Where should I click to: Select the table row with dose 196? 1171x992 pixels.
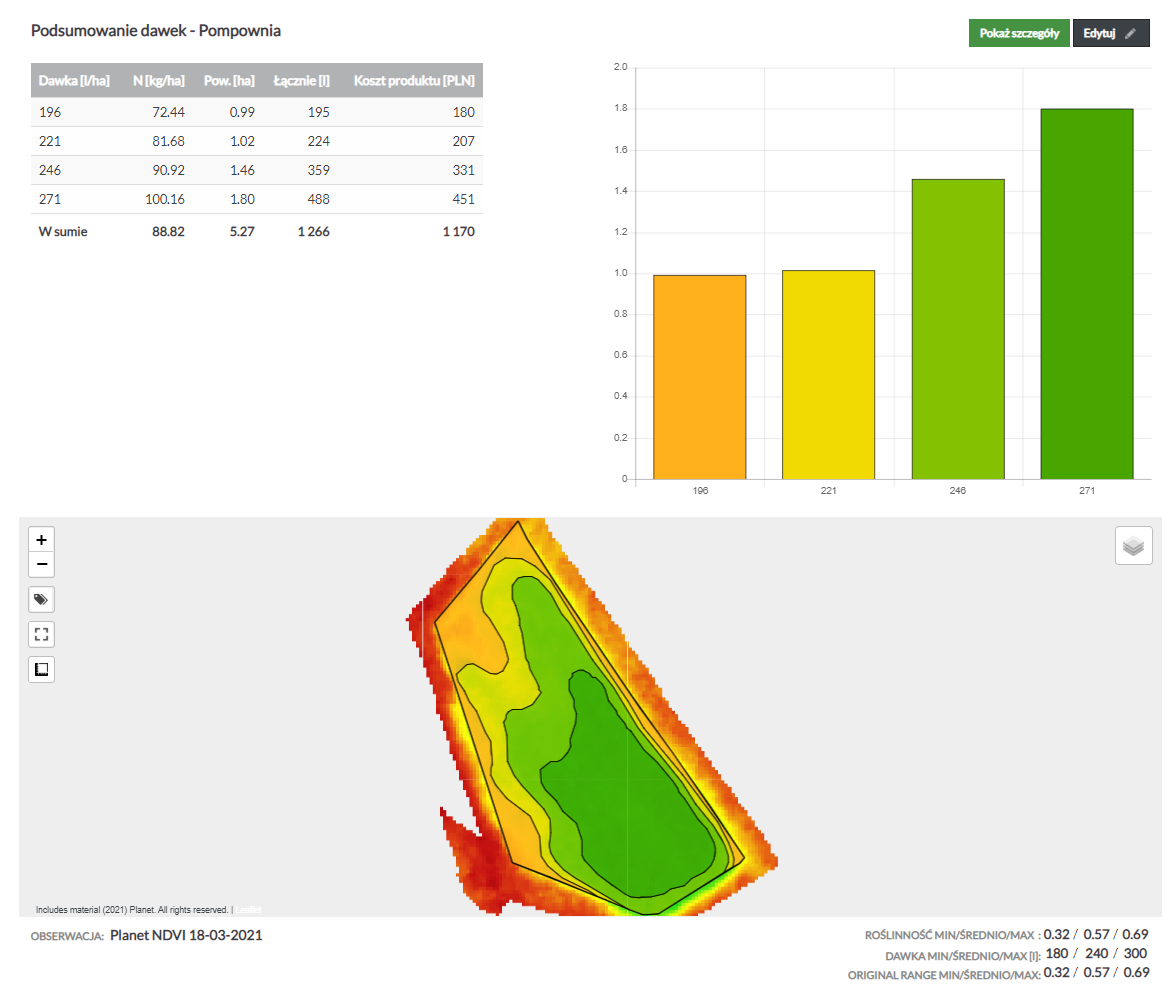tap(256, 112)
